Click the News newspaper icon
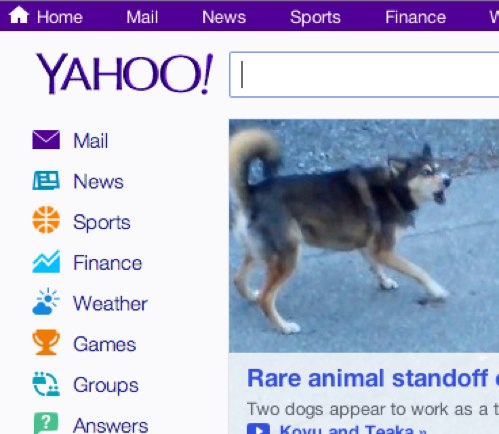 (46, 180)
